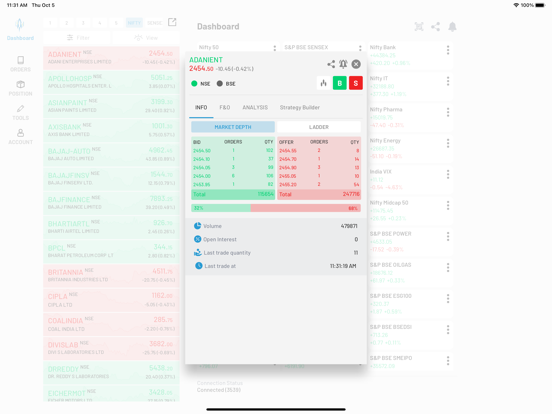Tap the fullscreen scan icon on Dashboard header
The height and width of the screenshot is (414, 552).
click(x=419, y=27)
